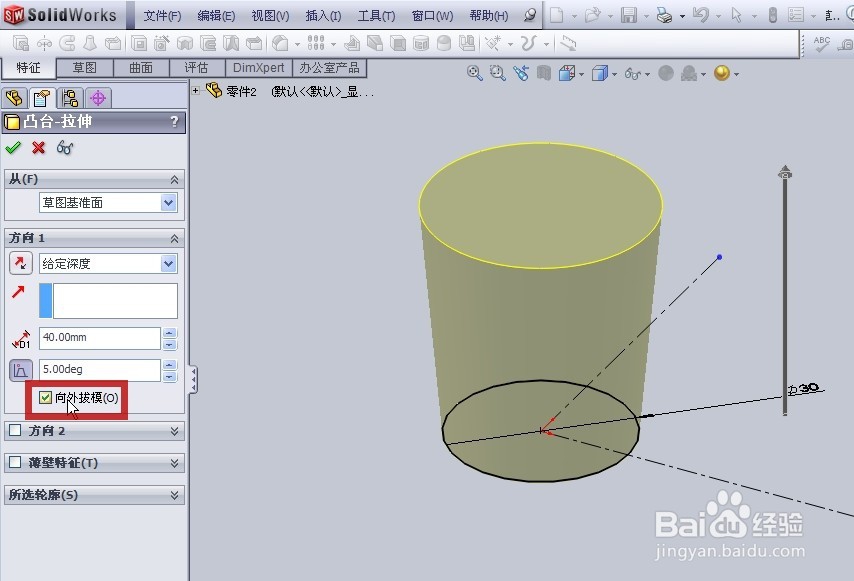Open the 插入(I) menu
The image size is (854, 581).
(323, 16)
